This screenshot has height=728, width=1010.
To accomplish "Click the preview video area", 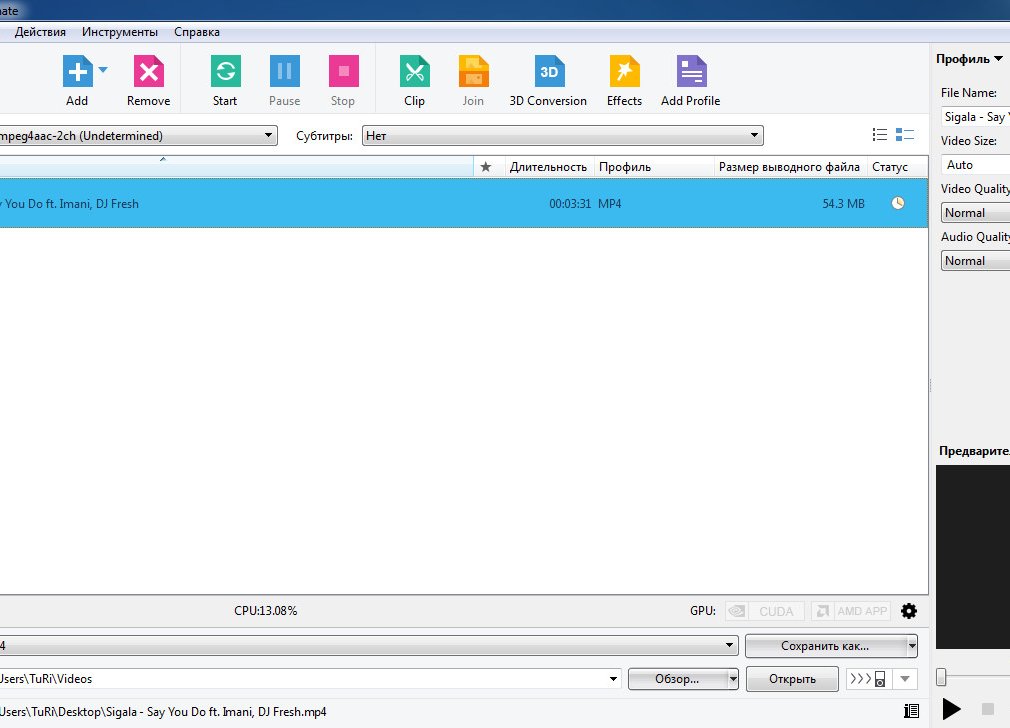I will tap(973, 557).
